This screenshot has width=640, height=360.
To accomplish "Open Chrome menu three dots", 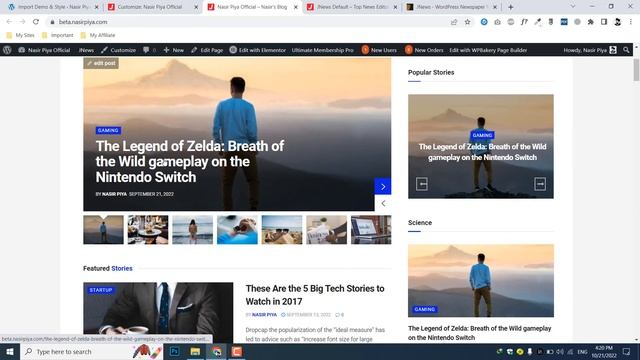I will point(631,22).
